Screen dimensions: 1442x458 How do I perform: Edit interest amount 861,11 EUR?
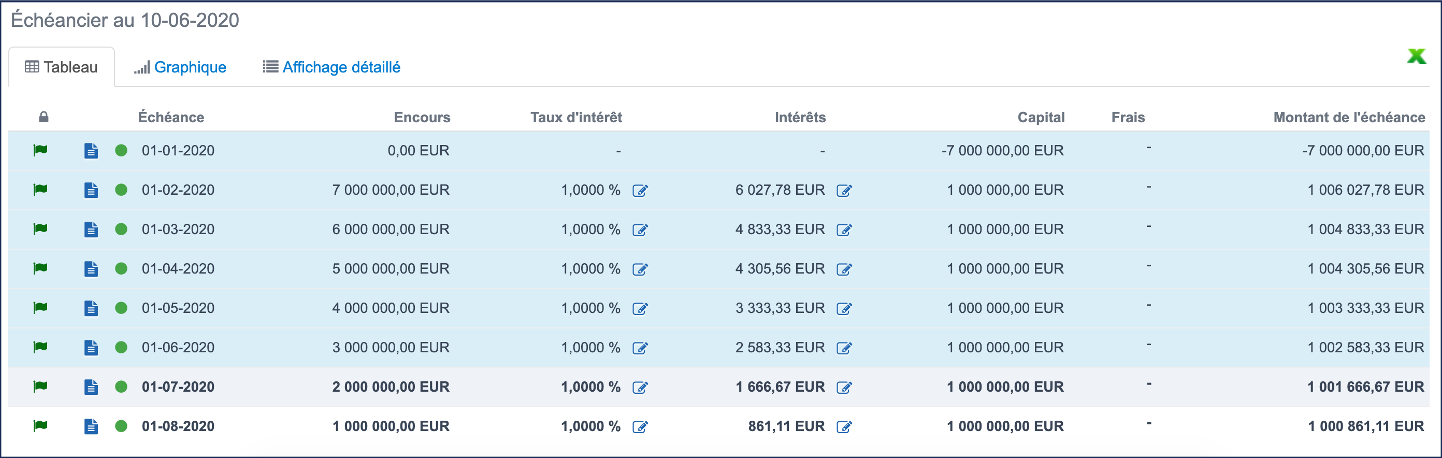(844, 427)
